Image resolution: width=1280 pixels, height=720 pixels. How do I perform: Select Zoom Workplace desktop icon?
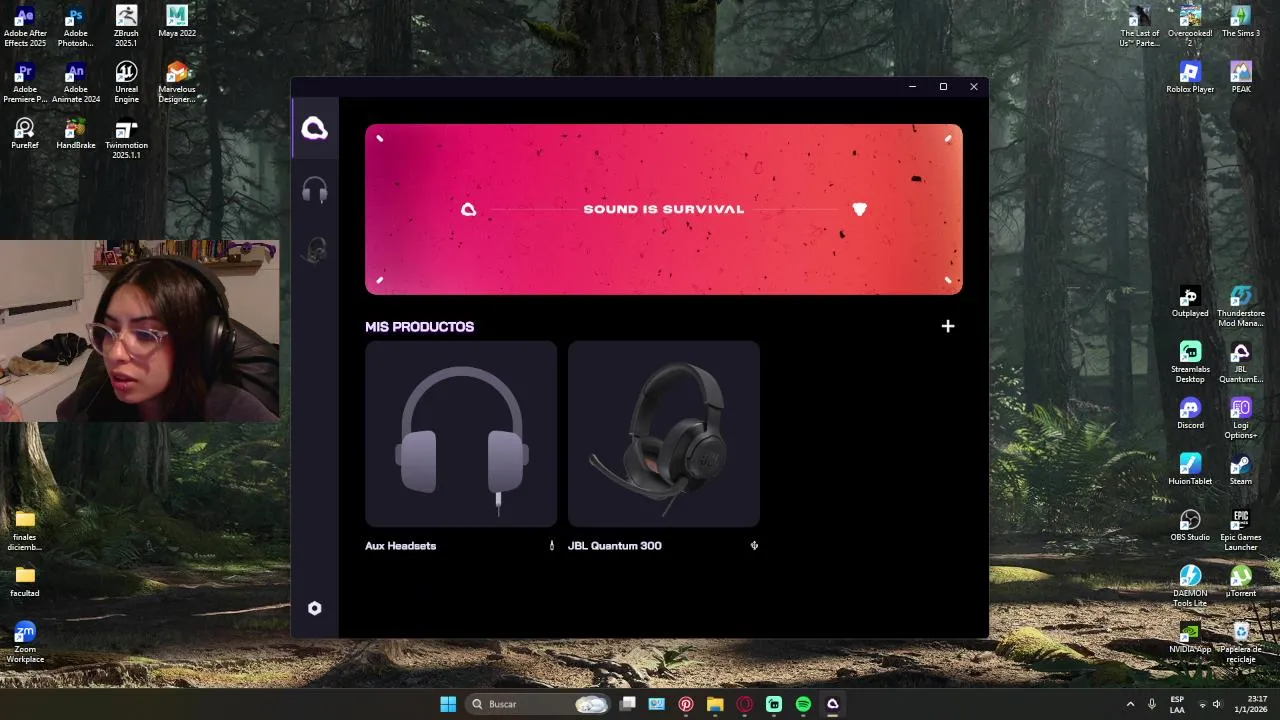25,643
